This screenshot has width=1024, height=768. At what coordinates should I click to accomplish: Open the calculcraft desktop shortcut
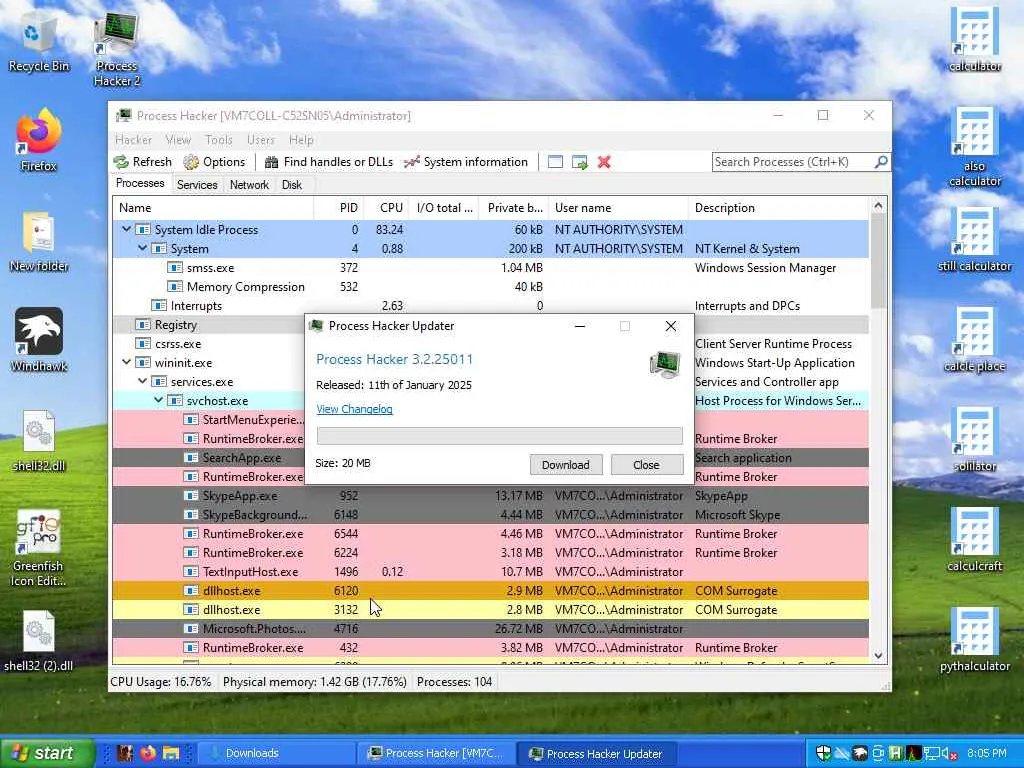click(x=974, y=539)
